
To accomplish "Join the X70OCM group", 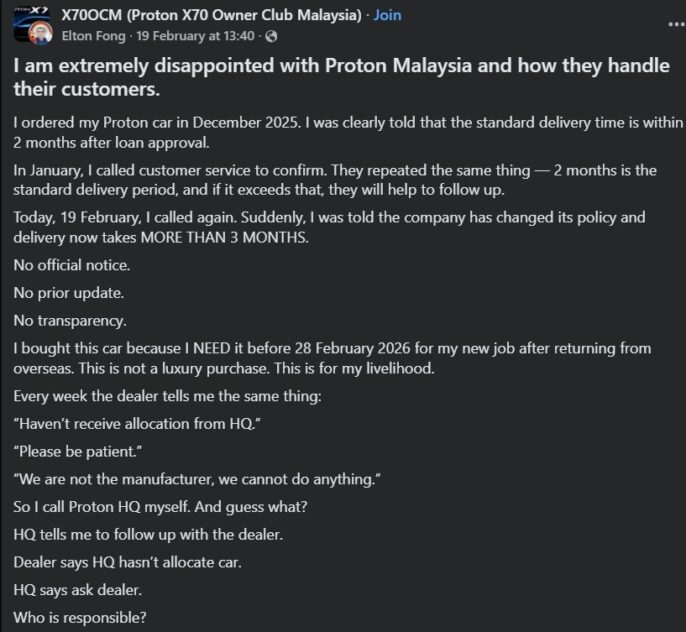I will click(387, 16).
